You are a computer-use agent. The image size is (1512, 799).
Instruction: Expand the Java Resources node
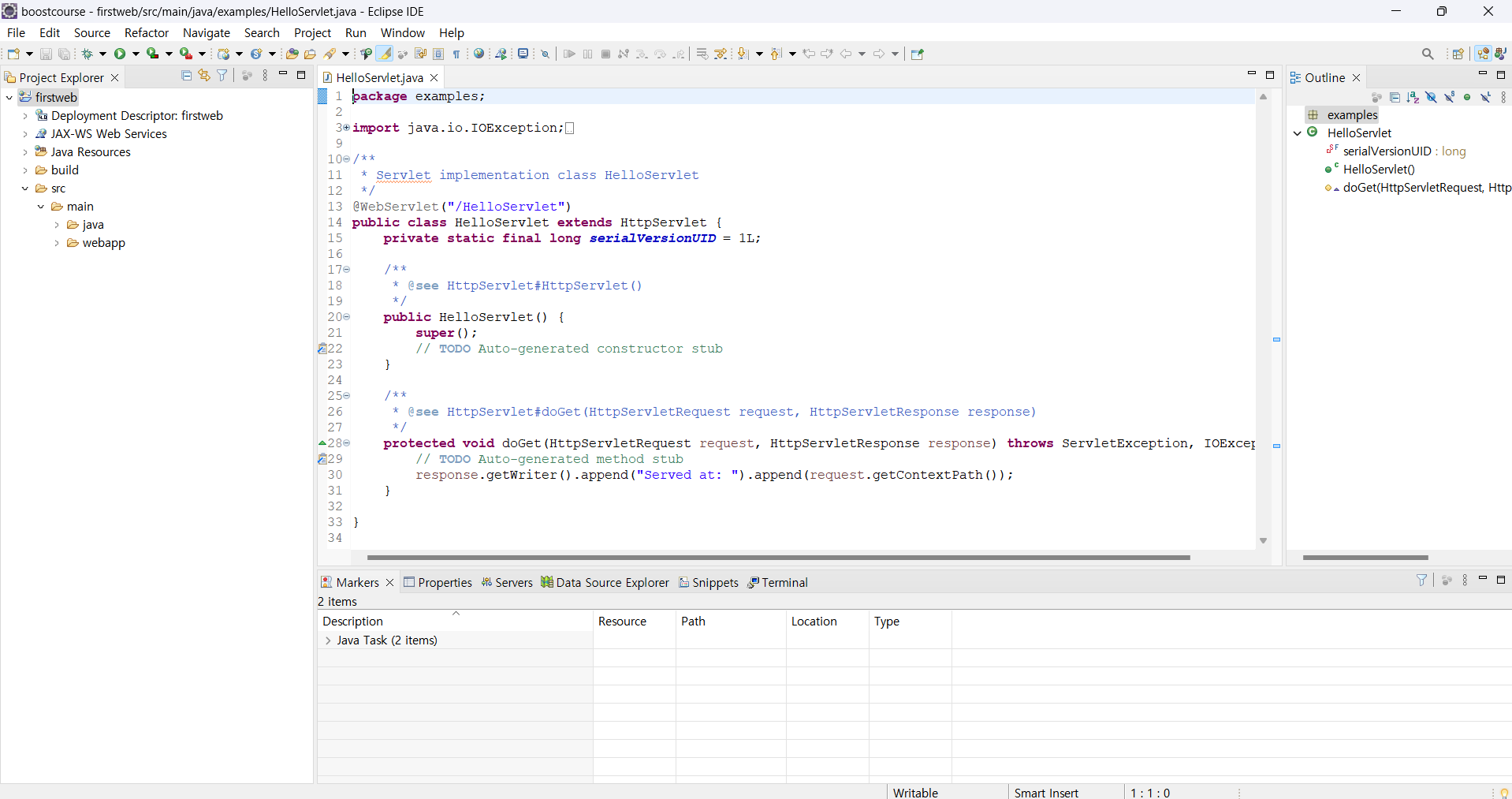pyautogui.click(x=24, y=152)
